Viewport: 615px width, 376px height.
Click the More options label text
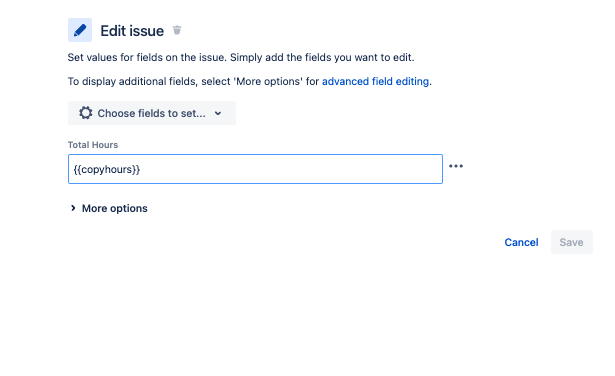point(115,208)
